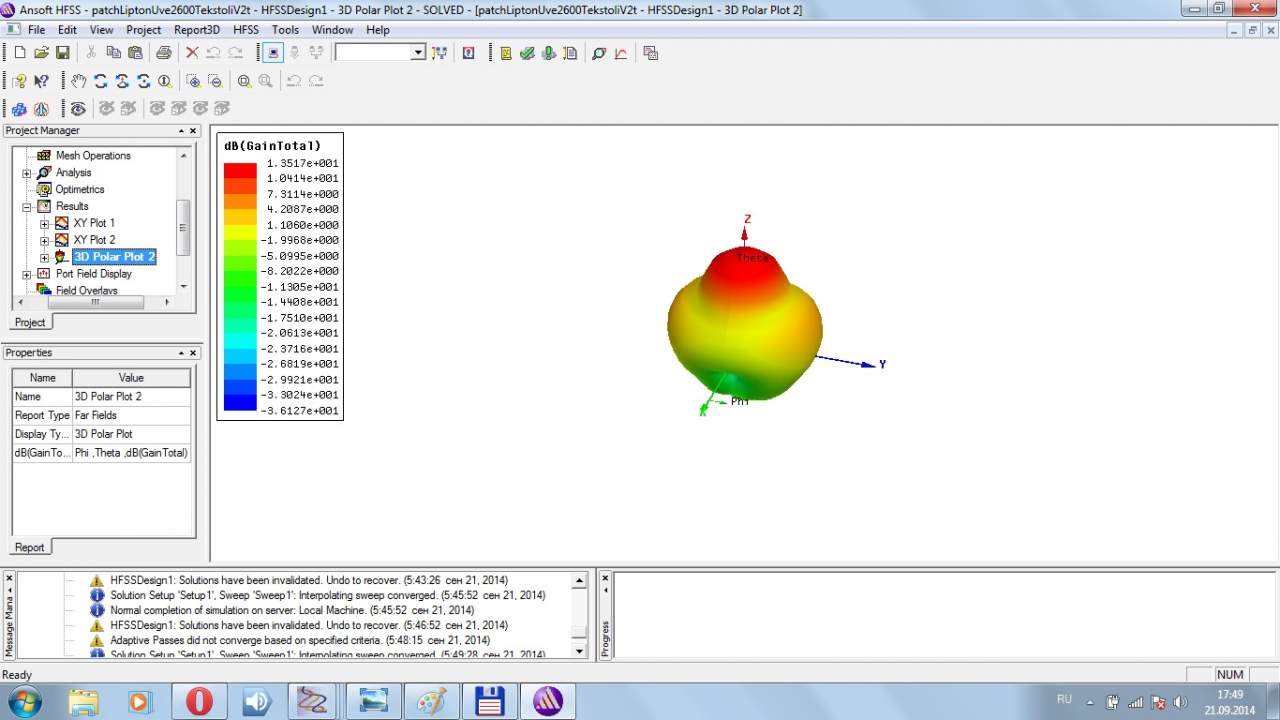
Task: Open Opera browser from the taskbar
Action: pyautogui.click(x=199, y=701)
